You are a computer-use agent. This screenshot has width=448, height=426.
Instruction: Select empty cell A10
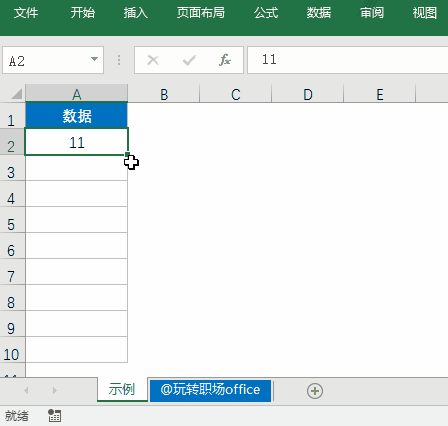[x=77, y=350]
